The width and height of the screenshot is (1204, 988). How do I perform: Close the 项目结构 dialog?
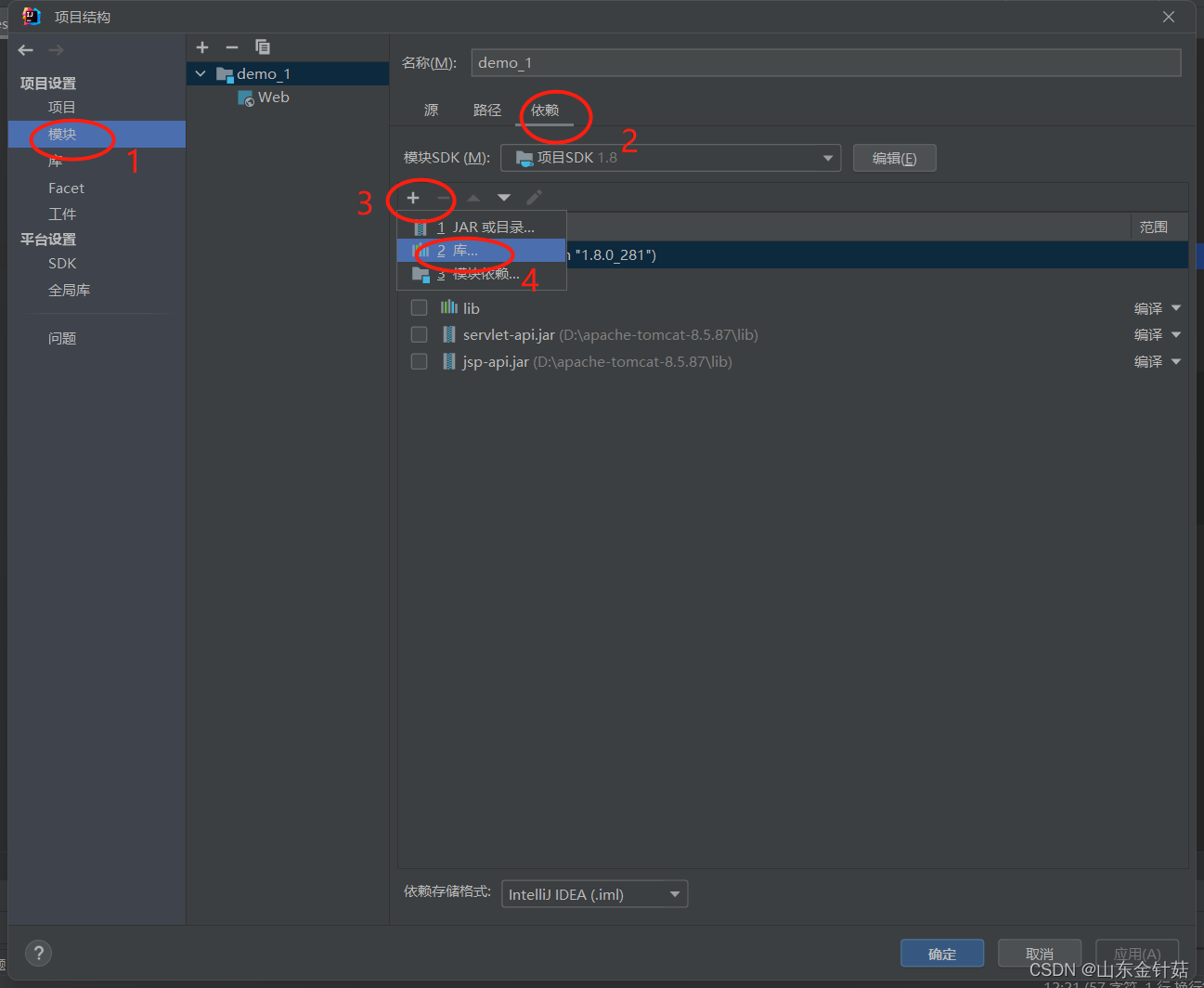point(1169,17)
